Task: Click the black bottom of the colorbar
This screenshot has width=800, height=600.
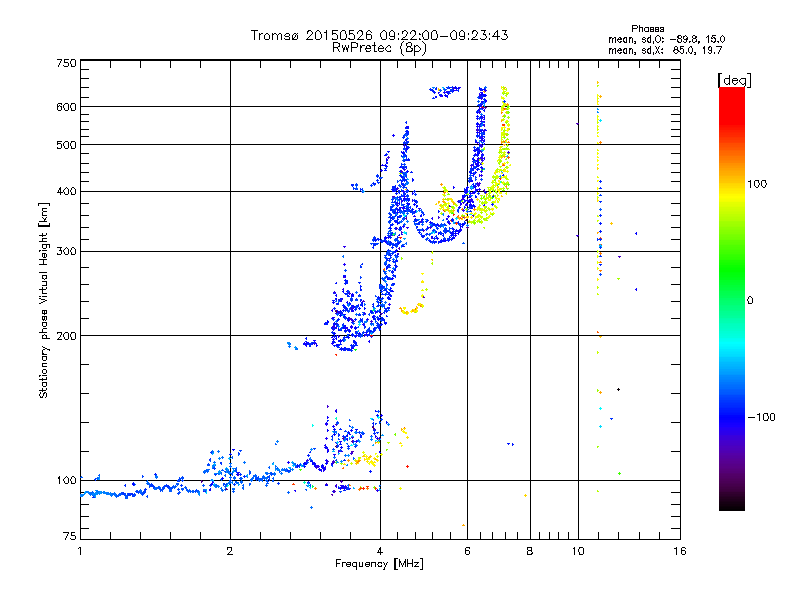Action: (x=732, y=504)
